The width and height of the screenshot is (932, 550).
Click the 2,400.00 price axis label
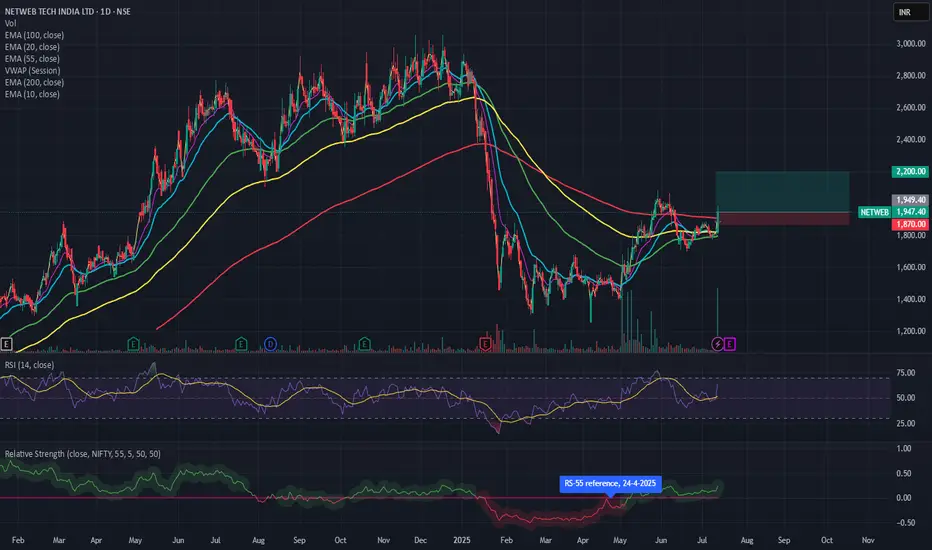911,139
